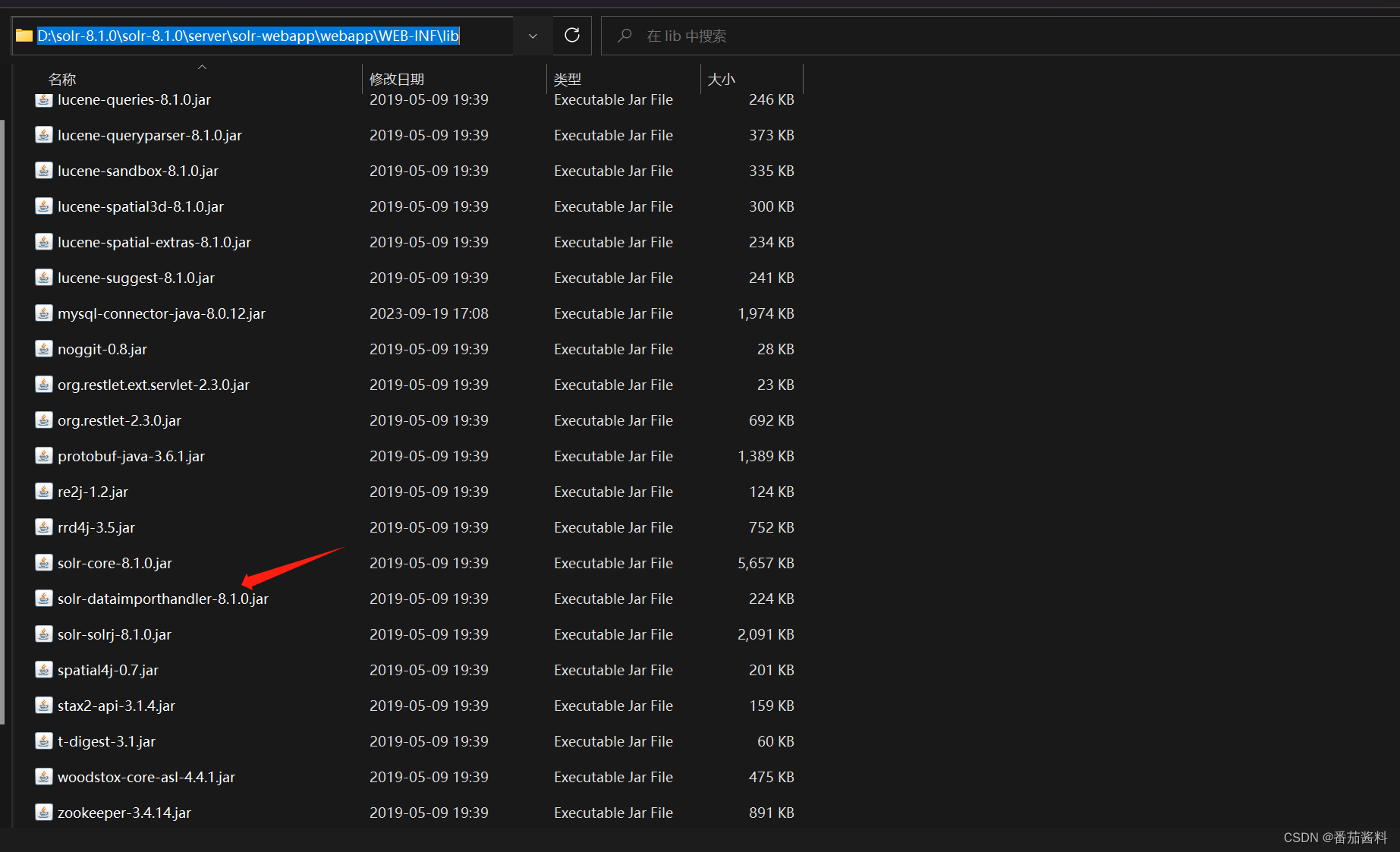
Task: Select file name lucene-spatial3d-8.1.0.jar
Action: click(141, 206)
